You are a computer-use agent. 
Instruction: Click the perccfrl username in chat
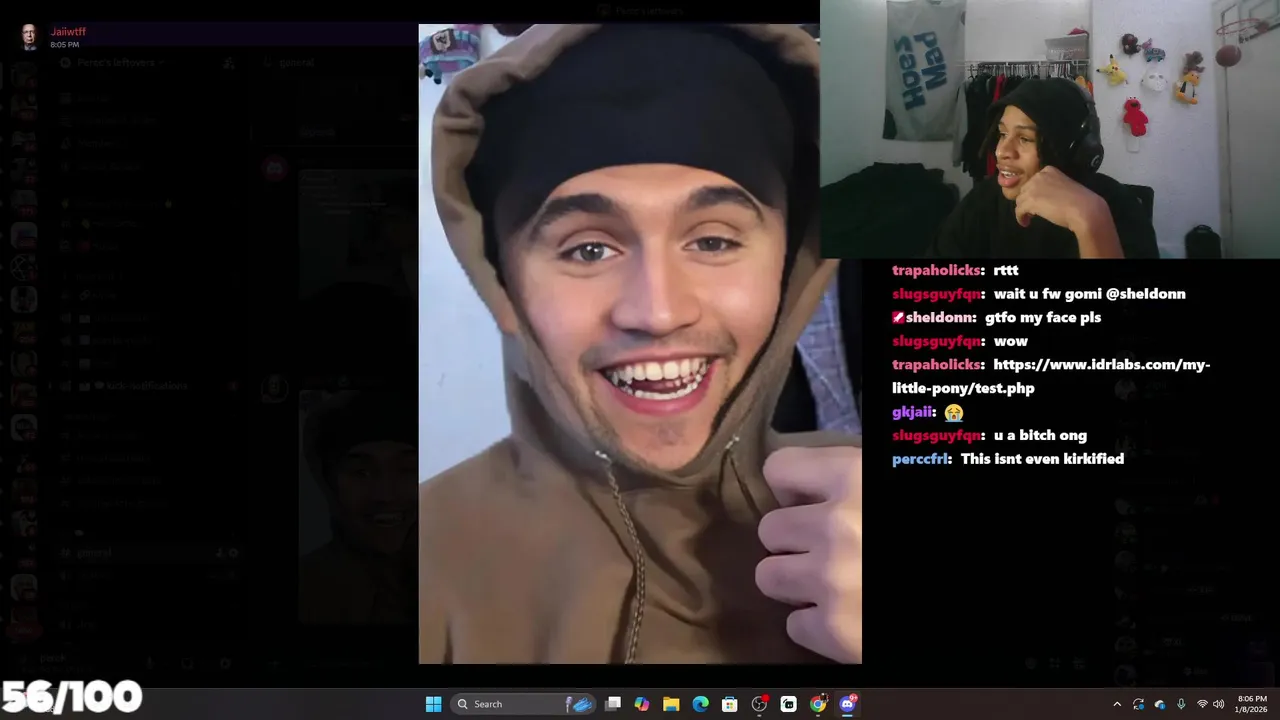tap(920, 459)
